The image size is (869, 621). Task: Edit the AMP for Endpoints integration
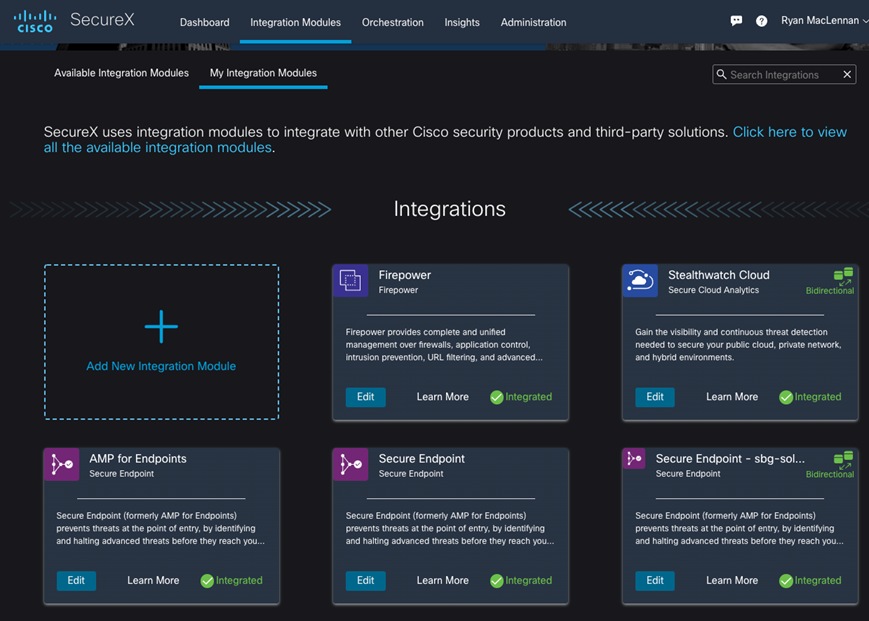point(76,581)
